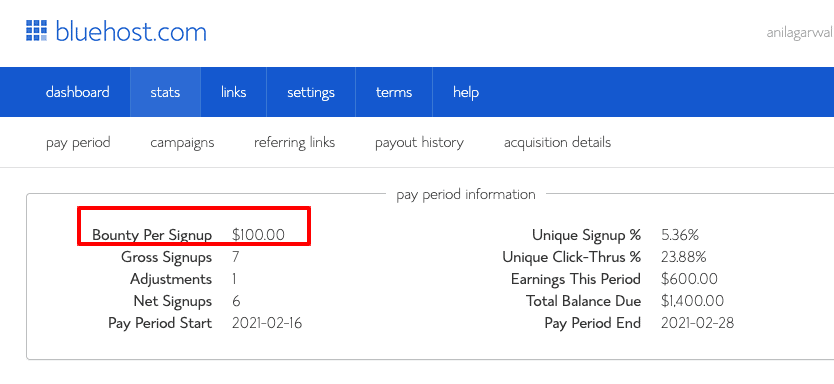Open payout history

419,143
